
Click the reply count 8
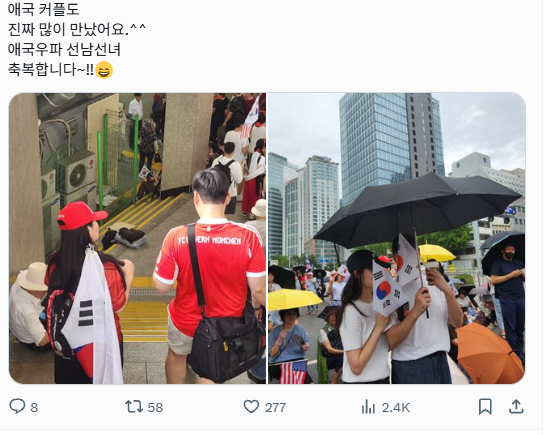coord(34,408)
